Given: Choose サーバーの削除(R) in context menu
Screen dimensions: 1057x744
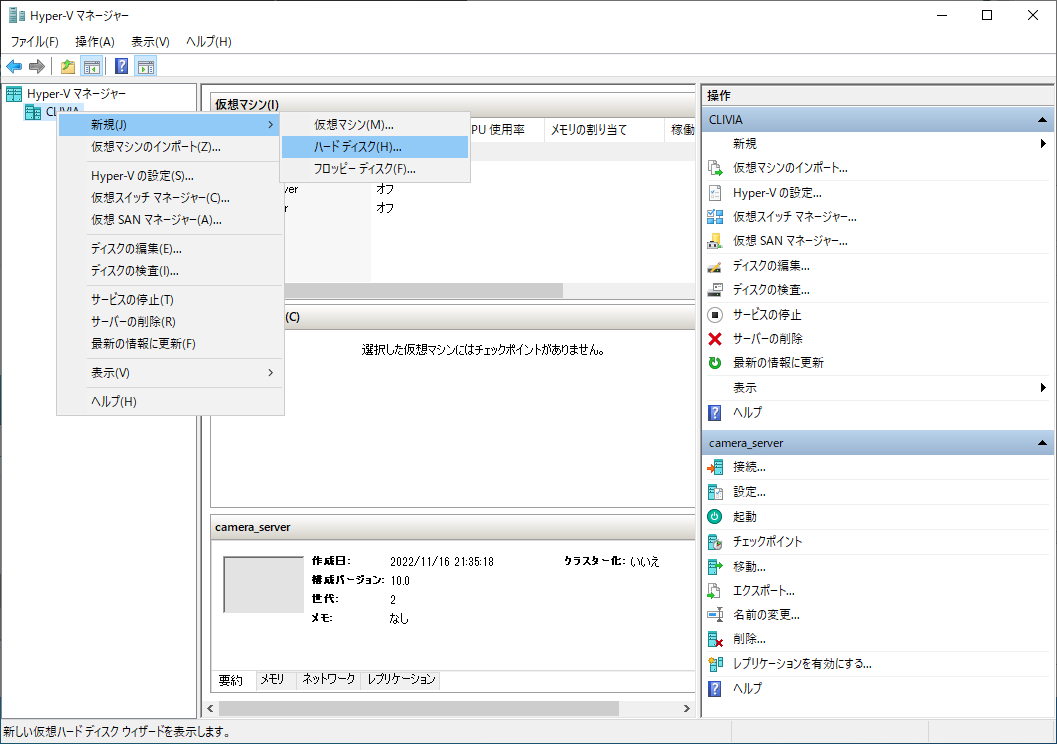Looking at the screenshot, I should [170, 321].
